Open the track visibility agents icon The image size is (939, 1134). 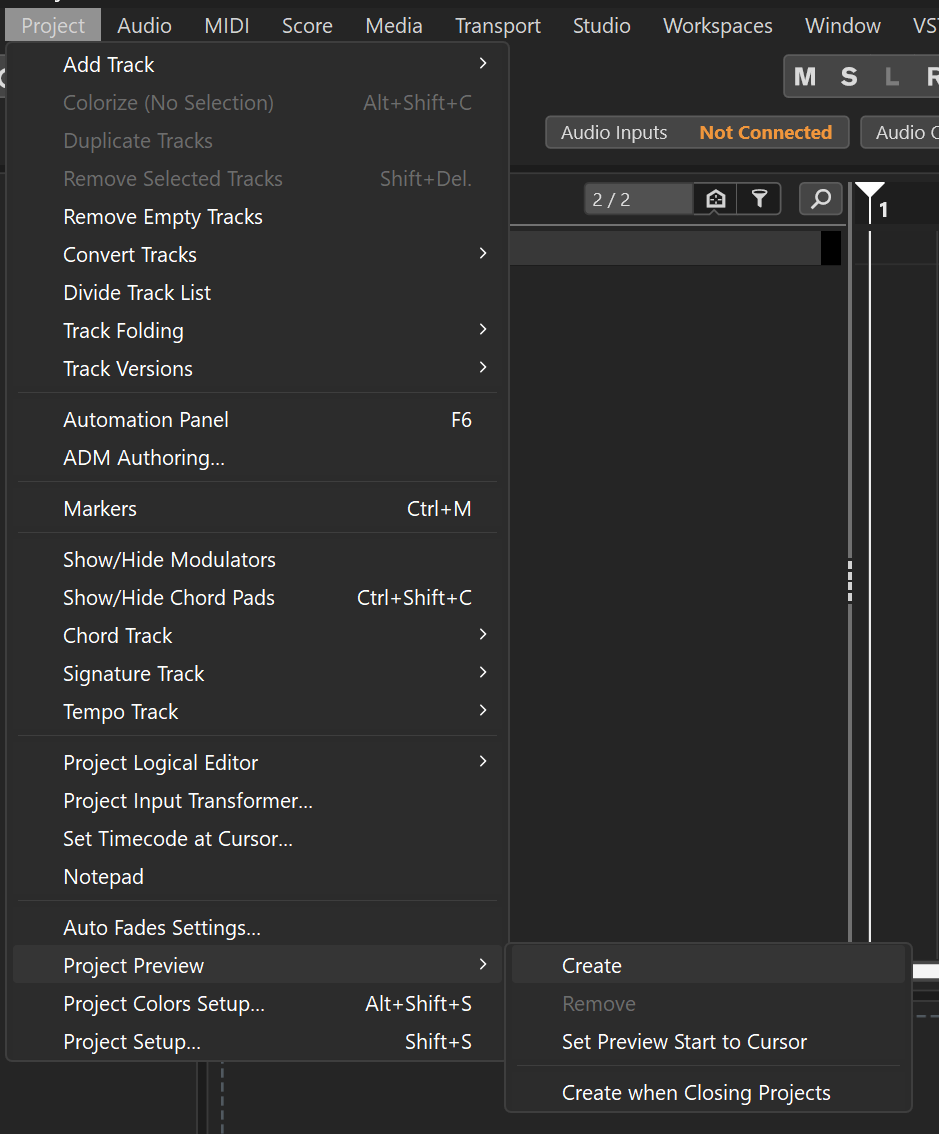point(716,199)
